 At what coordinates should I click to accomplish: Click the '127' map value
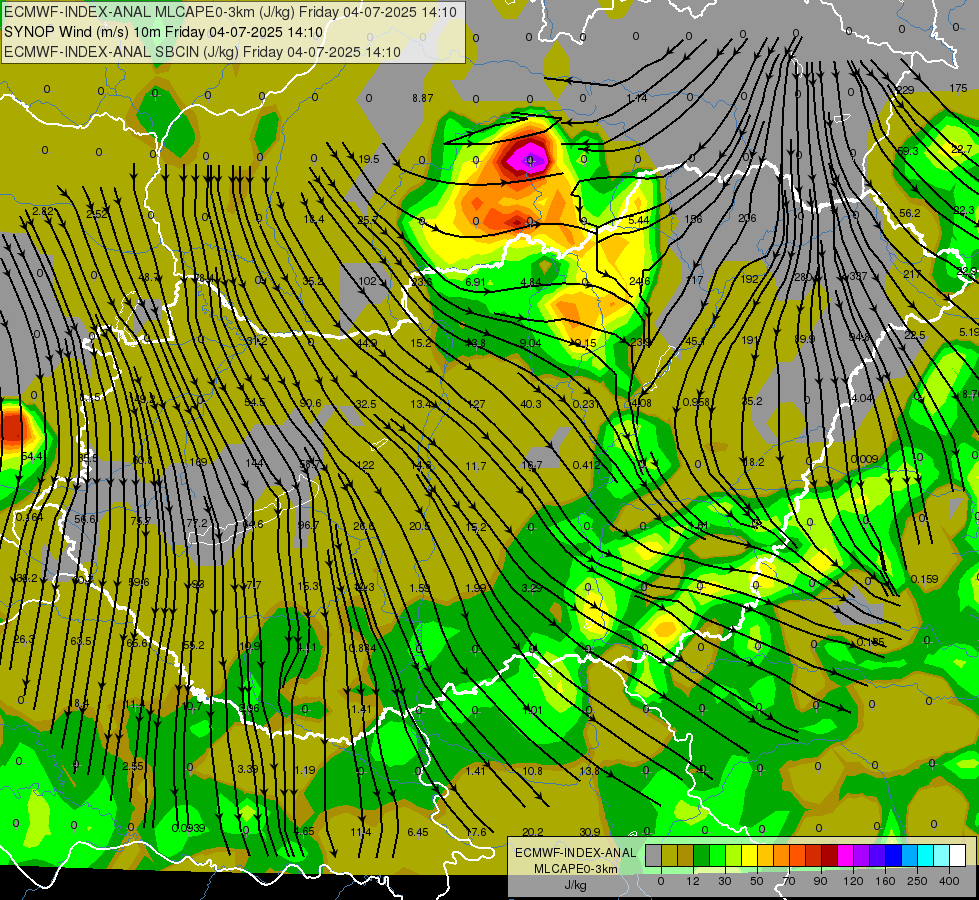476,404
